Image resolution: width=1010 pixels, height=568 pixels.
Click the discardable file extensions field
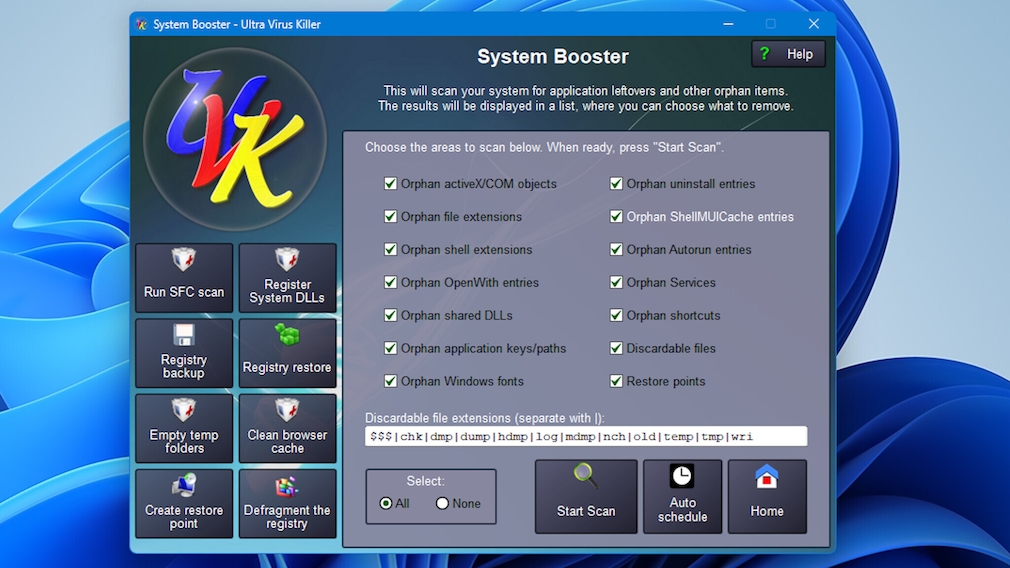[x=585, y=437]
